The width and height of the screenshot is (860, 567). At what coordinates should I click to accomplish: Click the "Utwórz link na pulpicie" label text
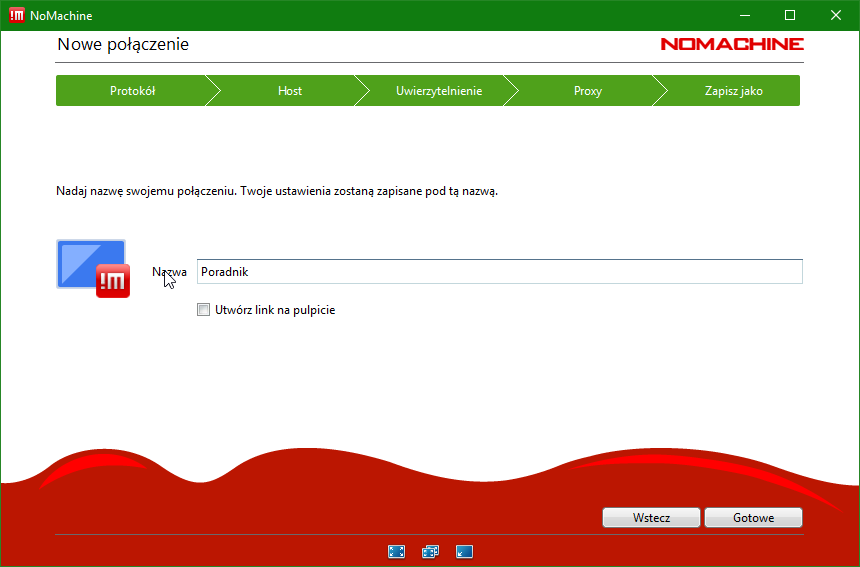coord(275,310)
